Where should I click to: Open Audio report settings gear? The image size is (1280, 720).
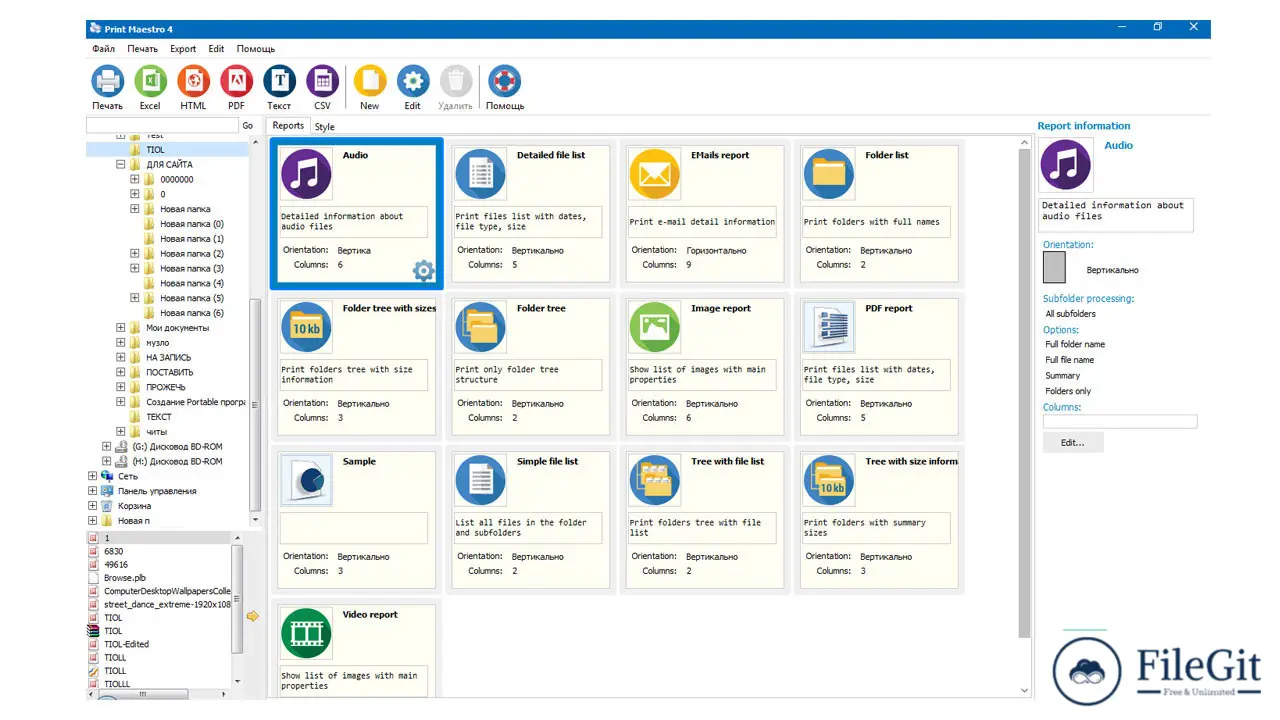click(x=424, y=270)
